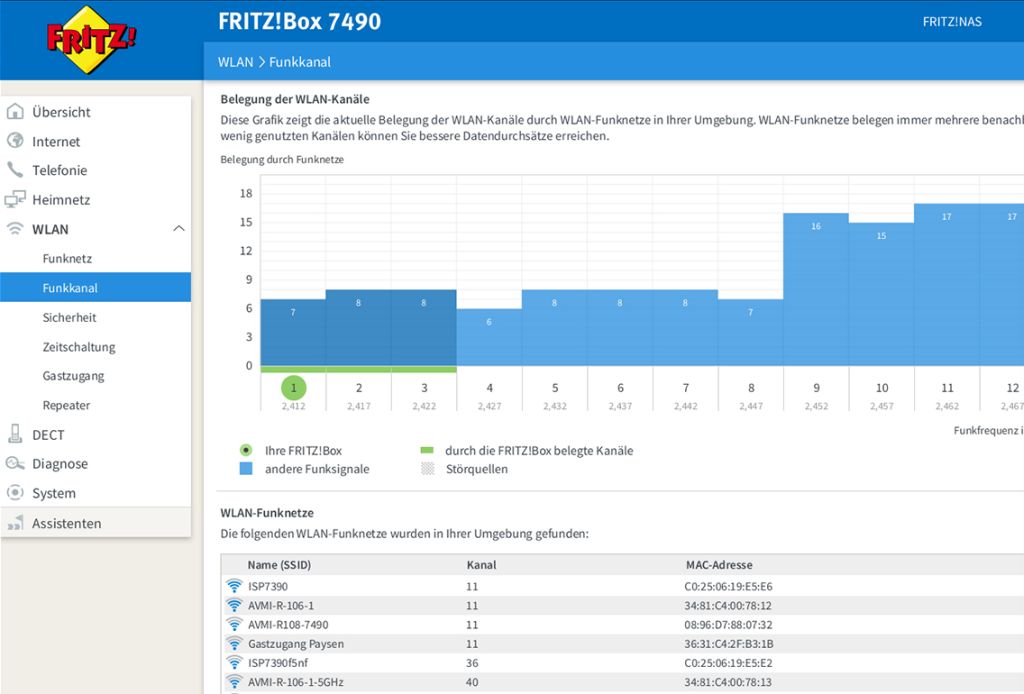Image resolution: width=1024 pixels, height=694 pixels.
Task: Click MAC address 08:96:D7:88:07:32
Action: [728, 624]
